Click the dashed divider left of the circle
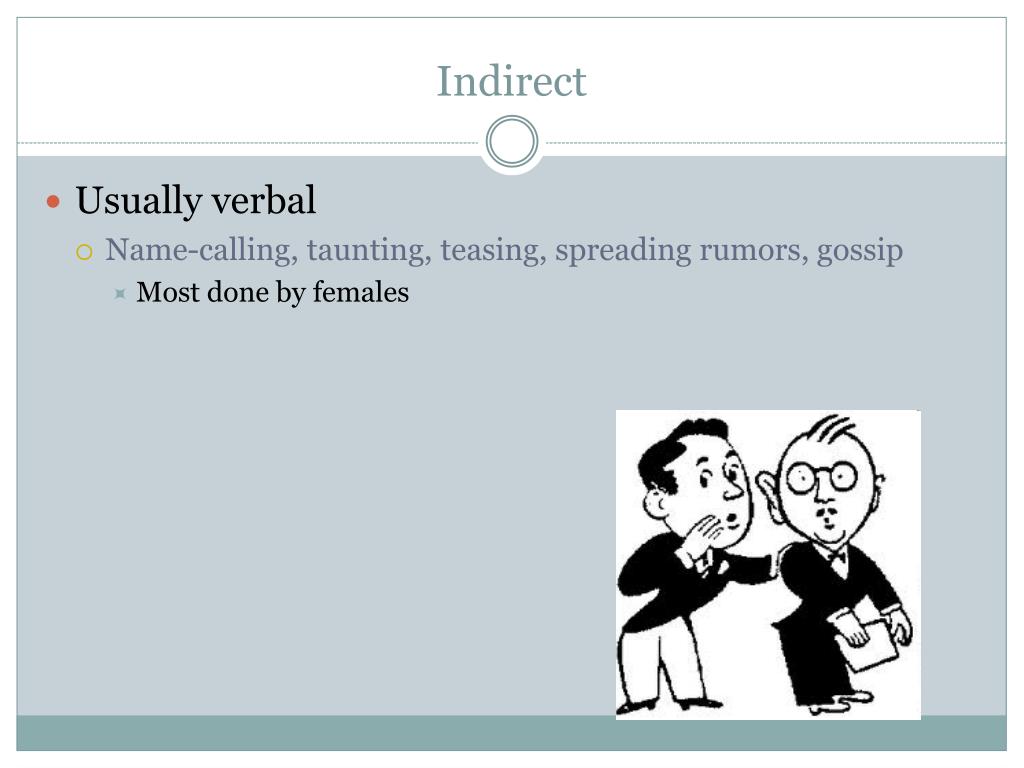The height and width of the screenshot is (768, 1024). point(250,143)
